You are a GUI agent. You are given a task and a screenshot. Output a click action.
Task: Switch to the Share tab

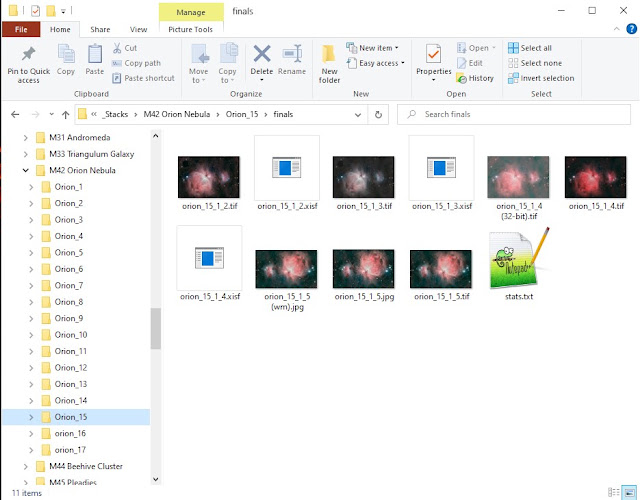(100, 29)
